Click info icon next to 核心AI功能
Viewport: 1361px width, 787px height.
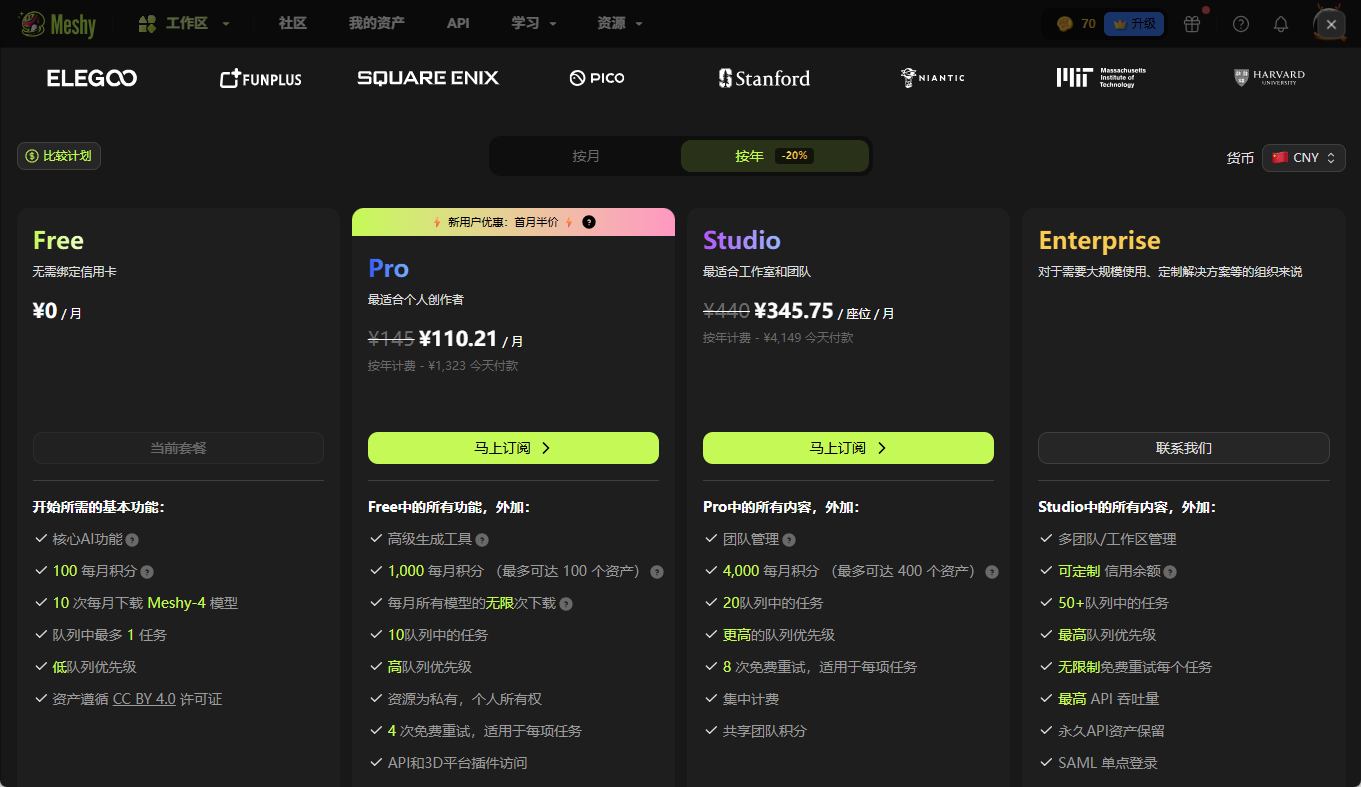click(x=132, y=540)
